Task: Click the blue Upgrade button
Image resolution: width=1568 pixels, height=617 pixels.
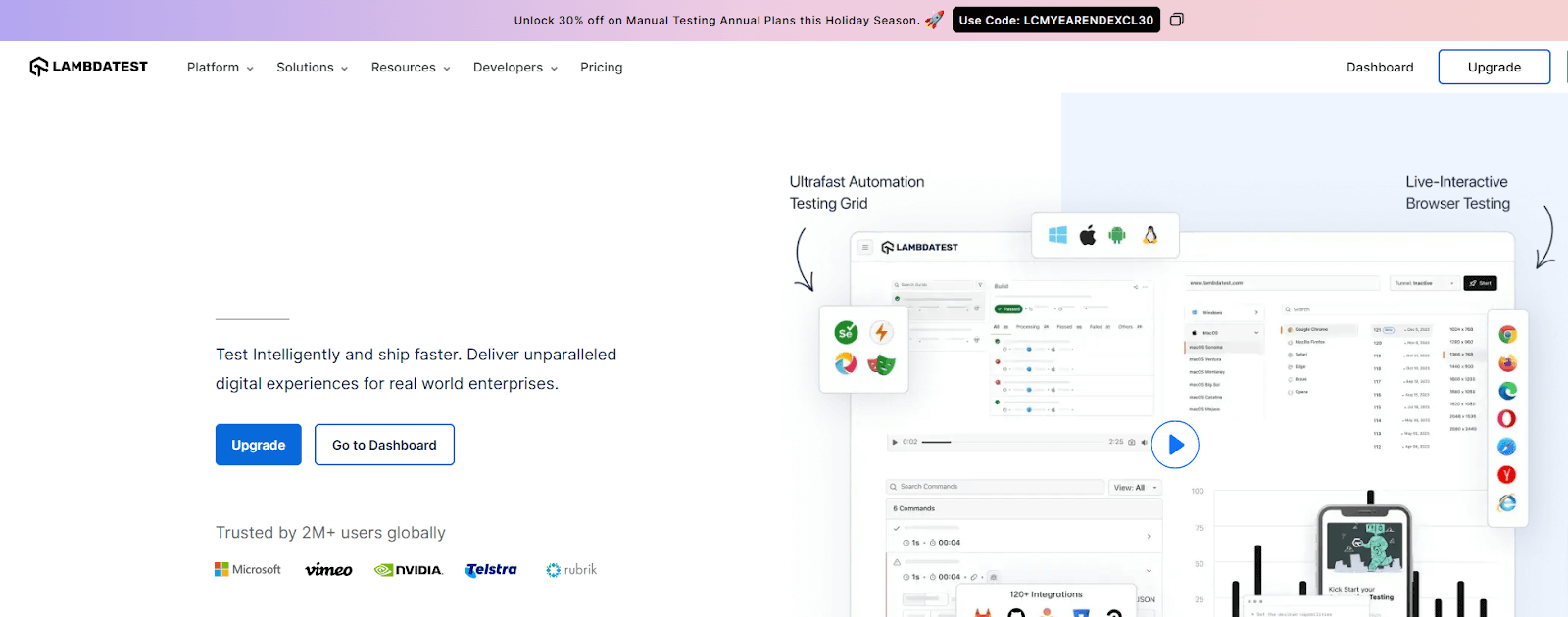Action: [259, 445]
